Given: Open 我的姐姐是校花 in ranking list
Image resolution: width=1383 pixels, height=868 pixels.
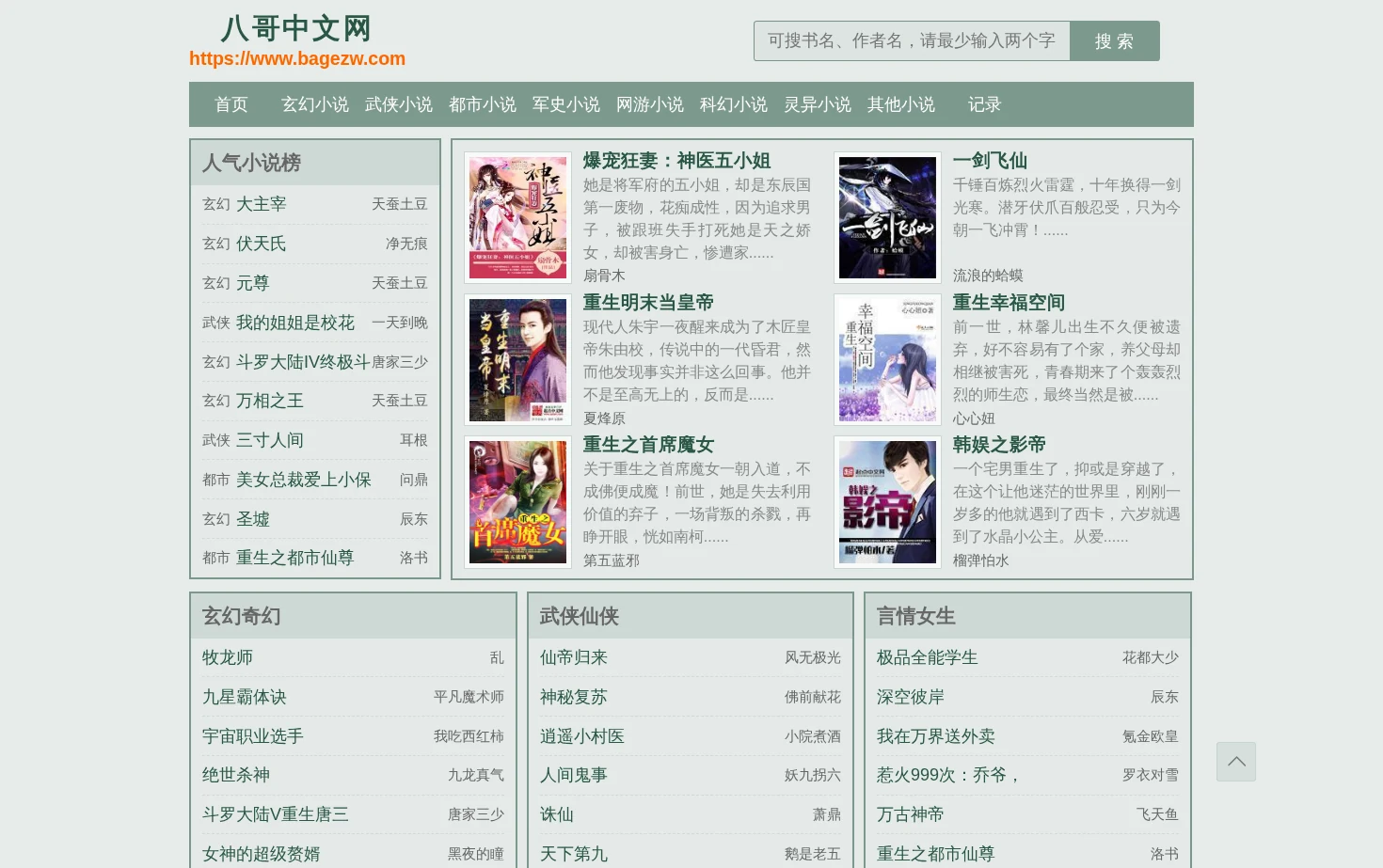Looking at the screenshot, I should click(x=295, y=323).
